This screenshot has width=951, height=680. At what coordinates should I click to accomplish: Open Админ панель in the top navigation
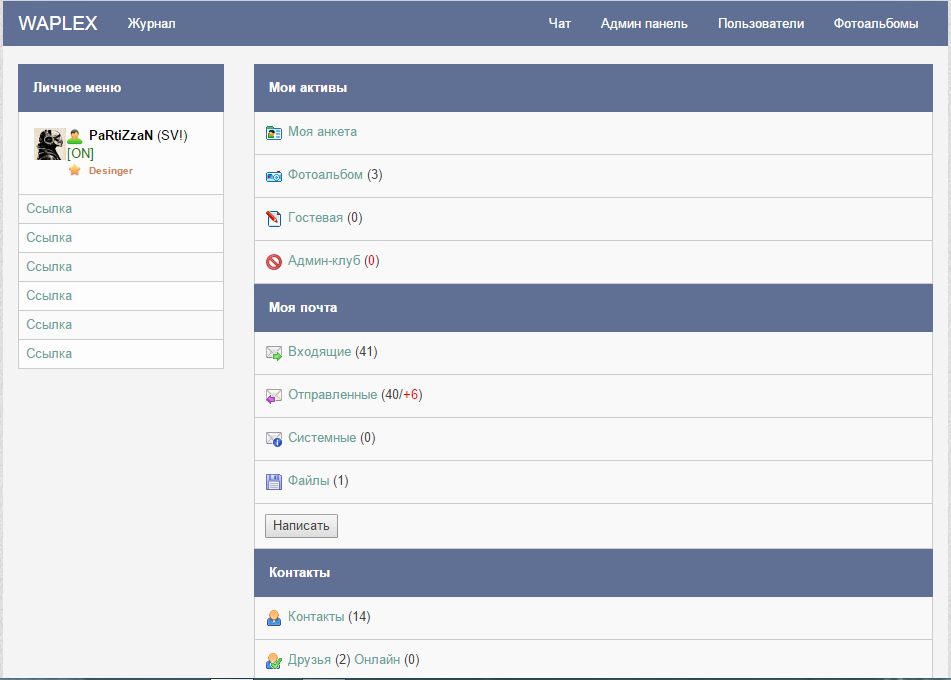[644, 24]
